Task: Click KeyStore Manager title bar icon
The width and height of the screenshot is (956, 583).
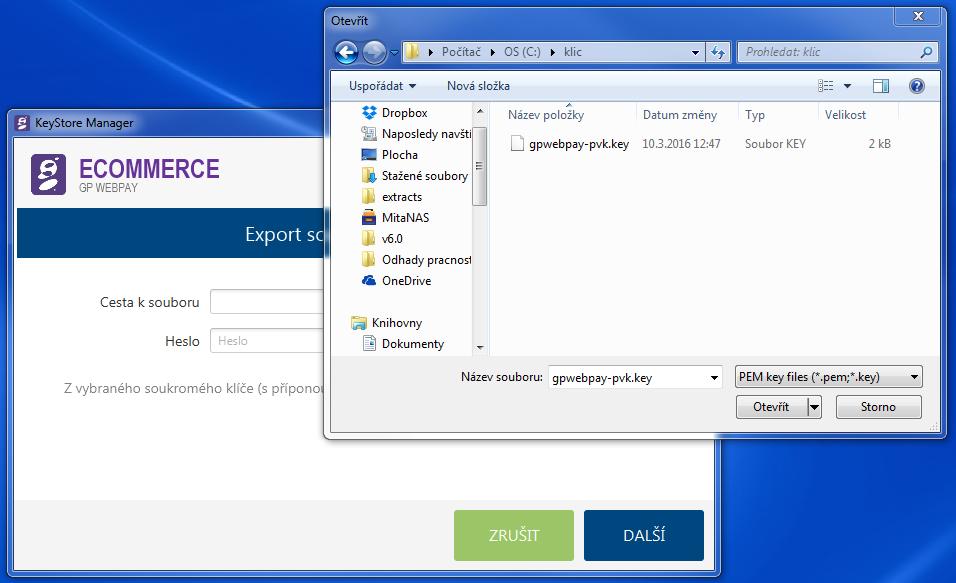Action: (x=23, y=123)
